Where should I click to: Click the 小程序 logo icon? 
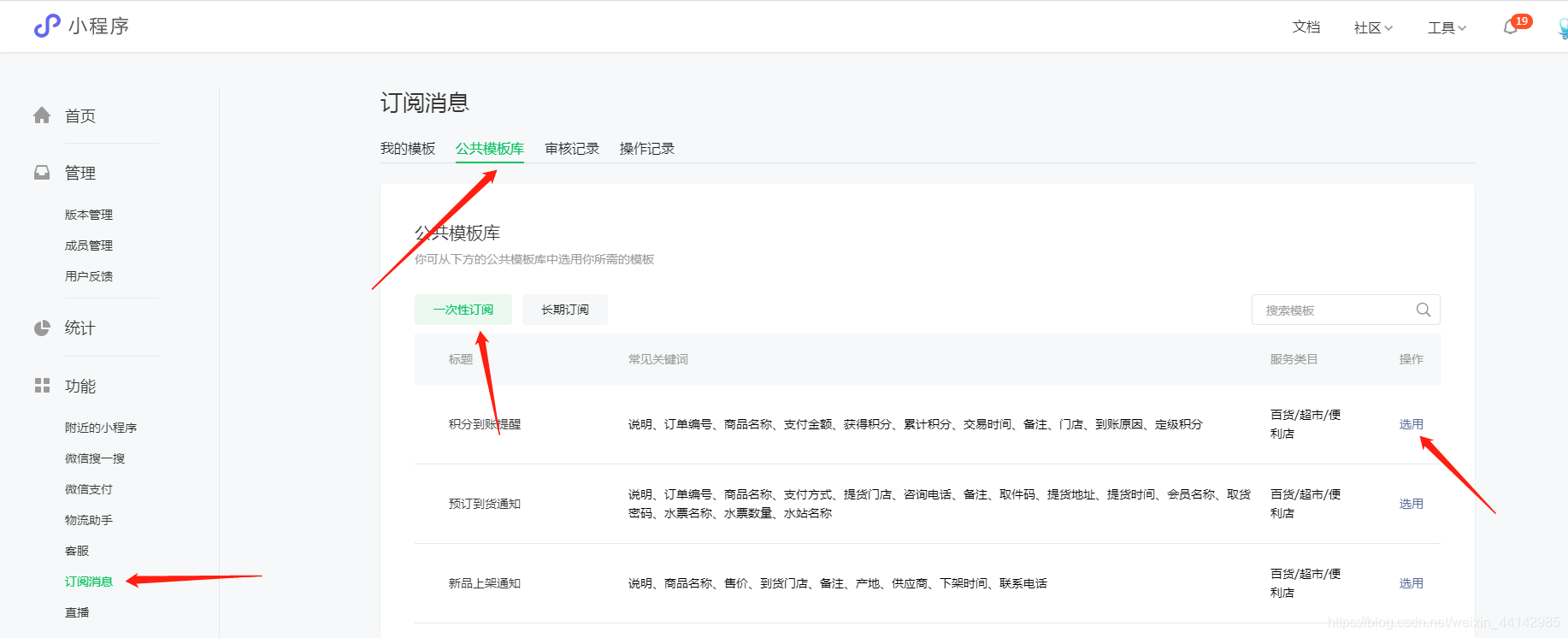47,27
